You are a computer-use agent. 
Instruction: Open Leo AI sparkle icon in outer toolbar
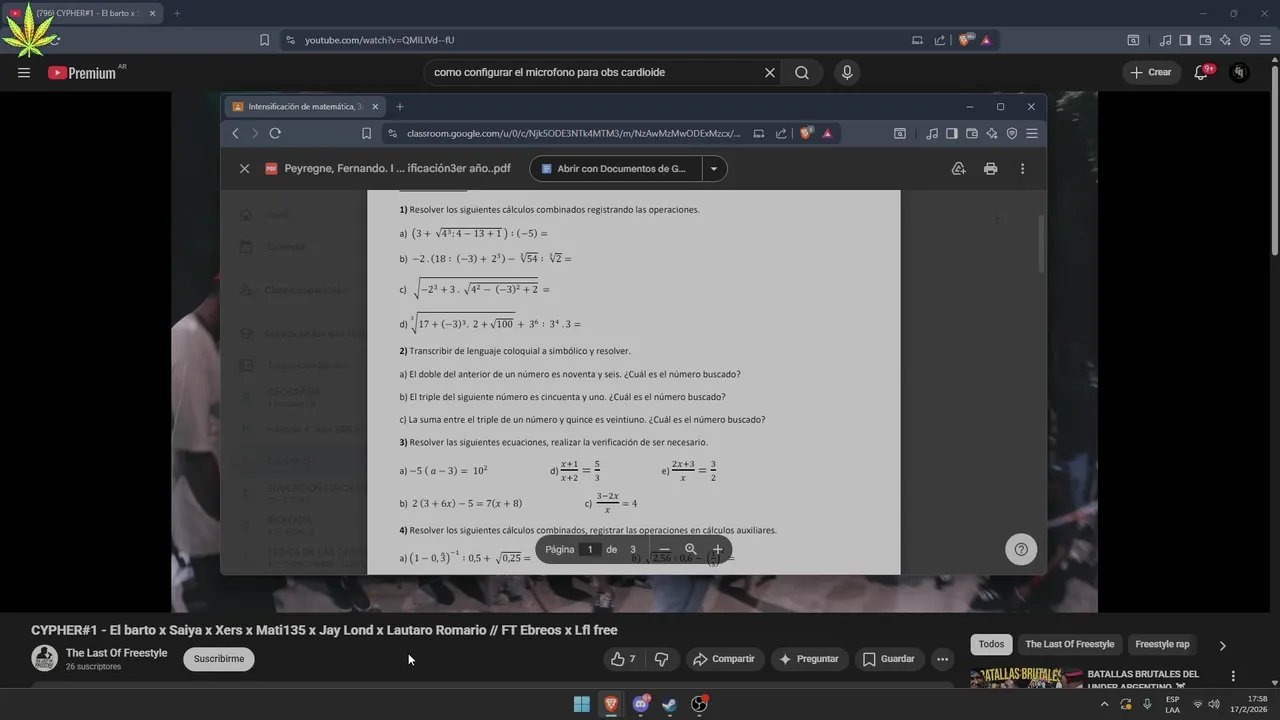(1225, 40)
